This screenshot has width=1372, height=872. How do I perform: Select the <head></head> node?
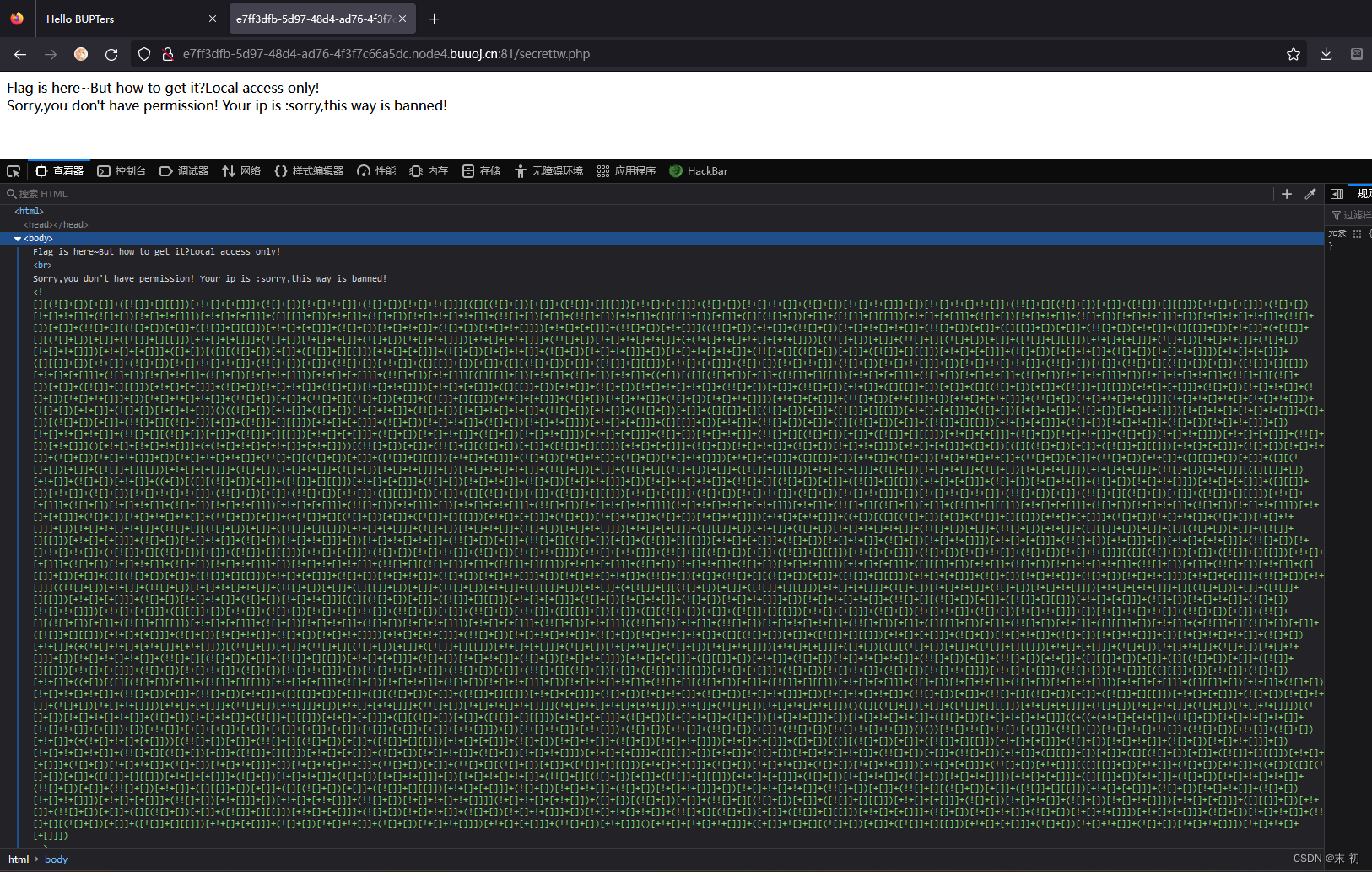[x=56, y=225]
